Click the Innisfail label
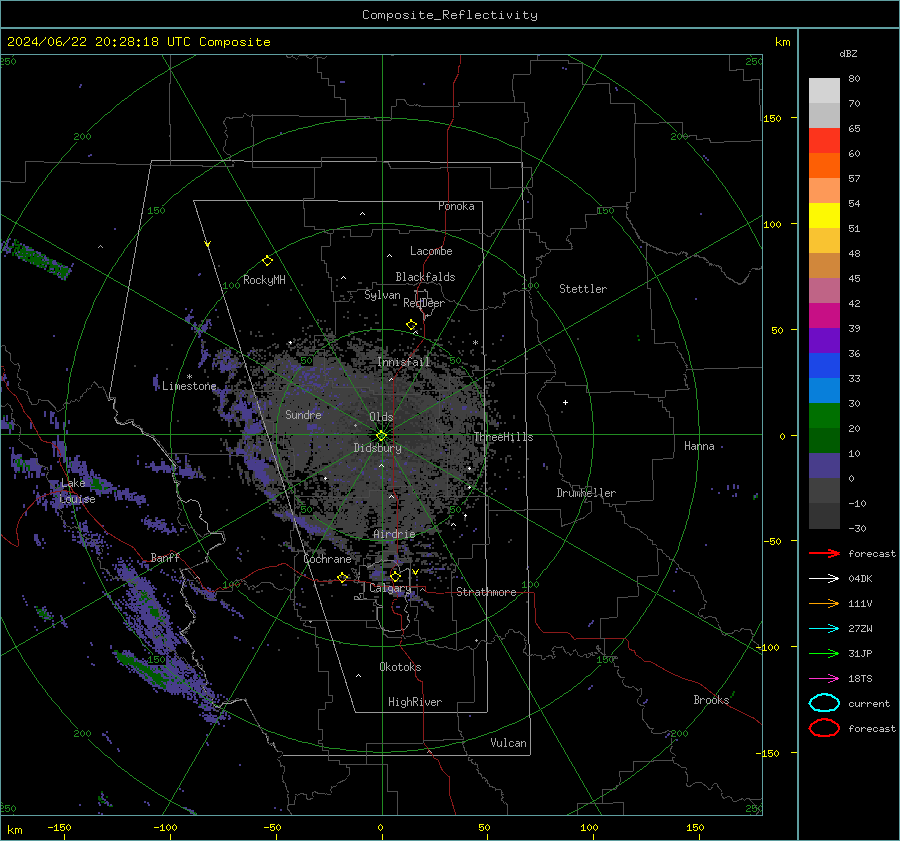Screen dimensions: 900x841 404,362
